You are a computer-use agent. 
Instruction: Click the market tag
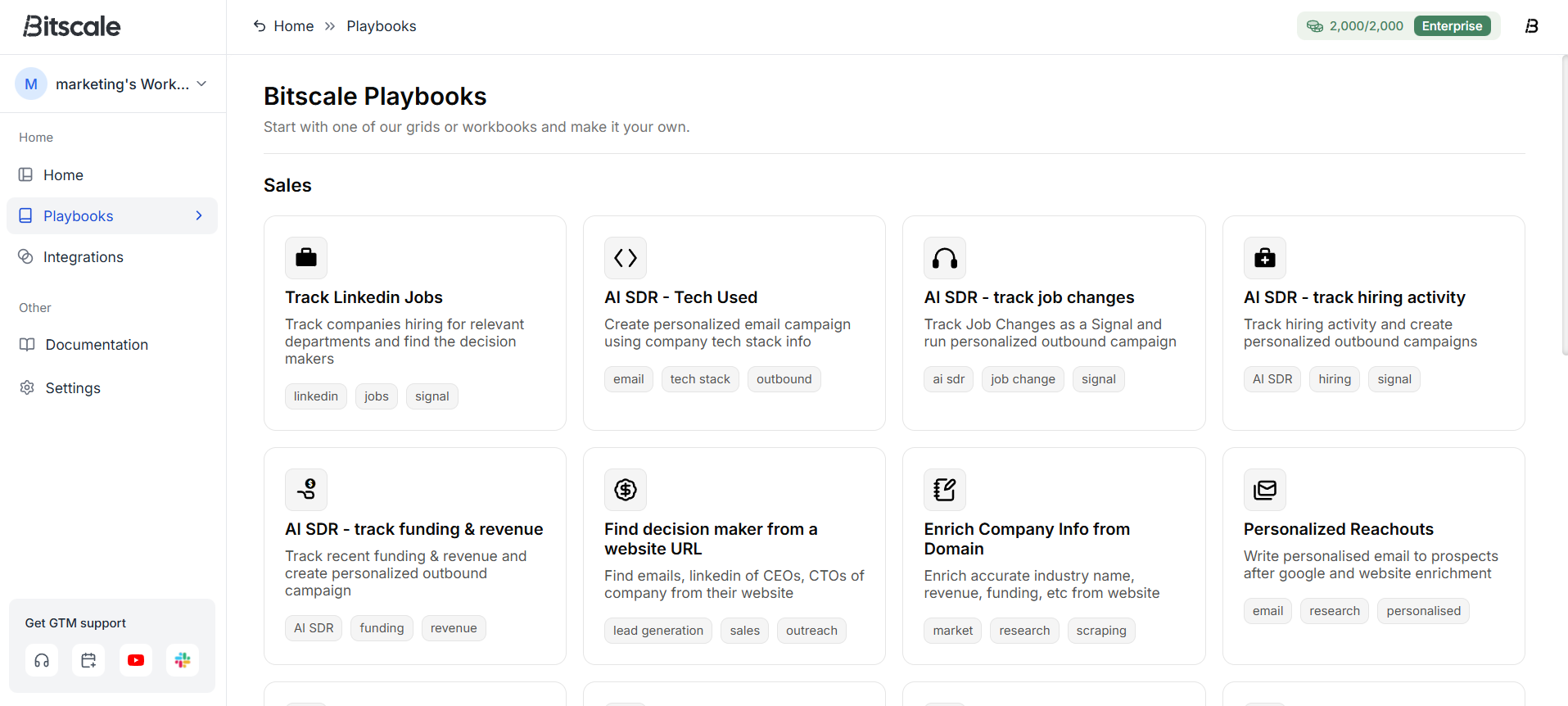click(953, 631)
